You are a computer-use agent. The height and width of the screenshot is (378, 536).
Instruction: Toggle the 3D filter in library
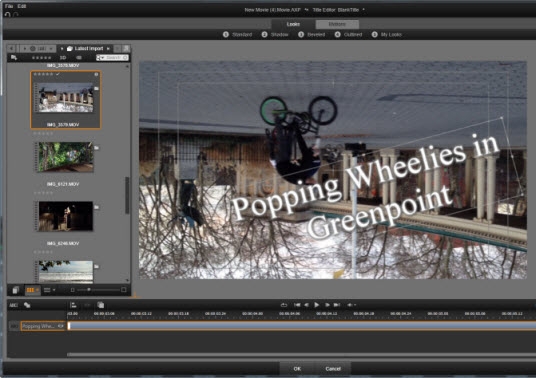63,58
